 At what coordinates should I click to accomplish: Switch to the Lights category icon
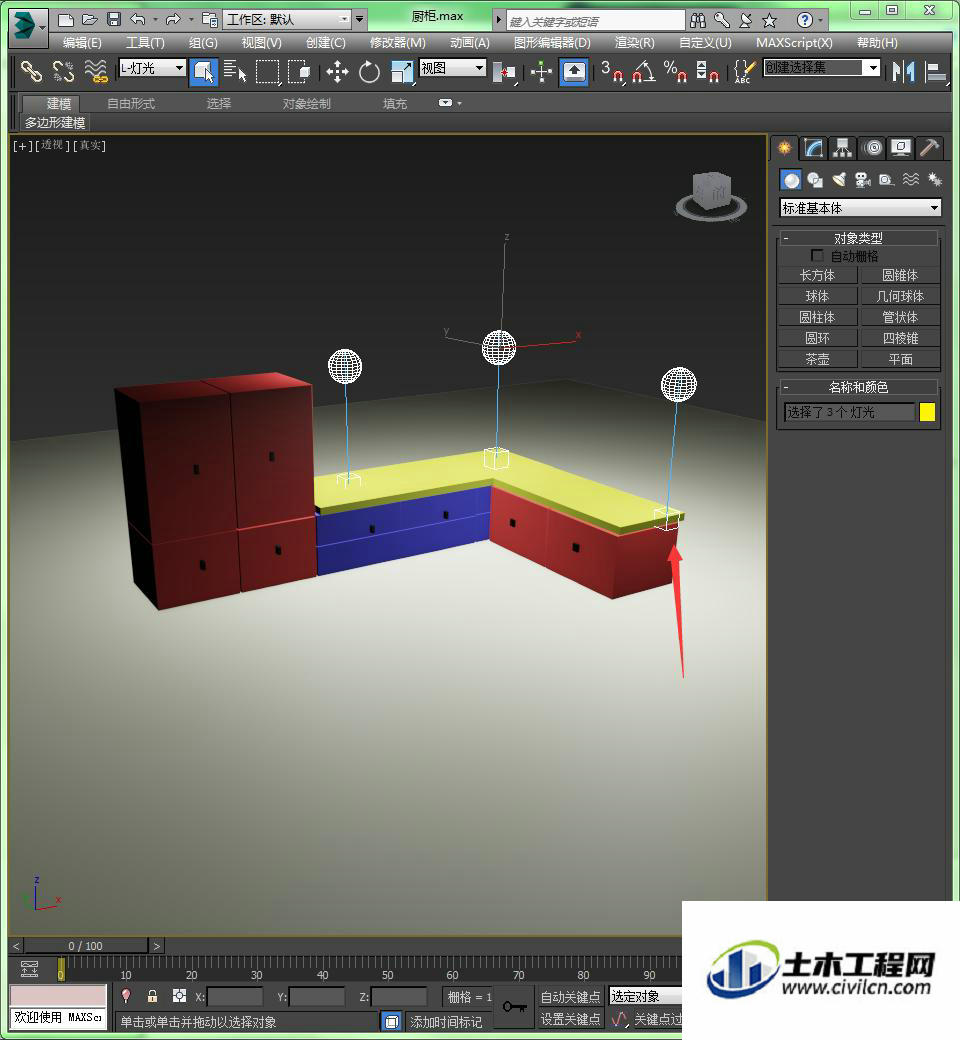tap(839, 180)
